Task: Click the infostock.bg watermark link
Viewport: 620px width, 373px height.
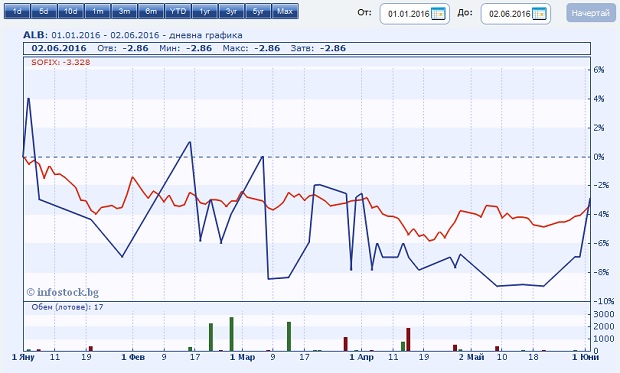Action: point(62,292)
